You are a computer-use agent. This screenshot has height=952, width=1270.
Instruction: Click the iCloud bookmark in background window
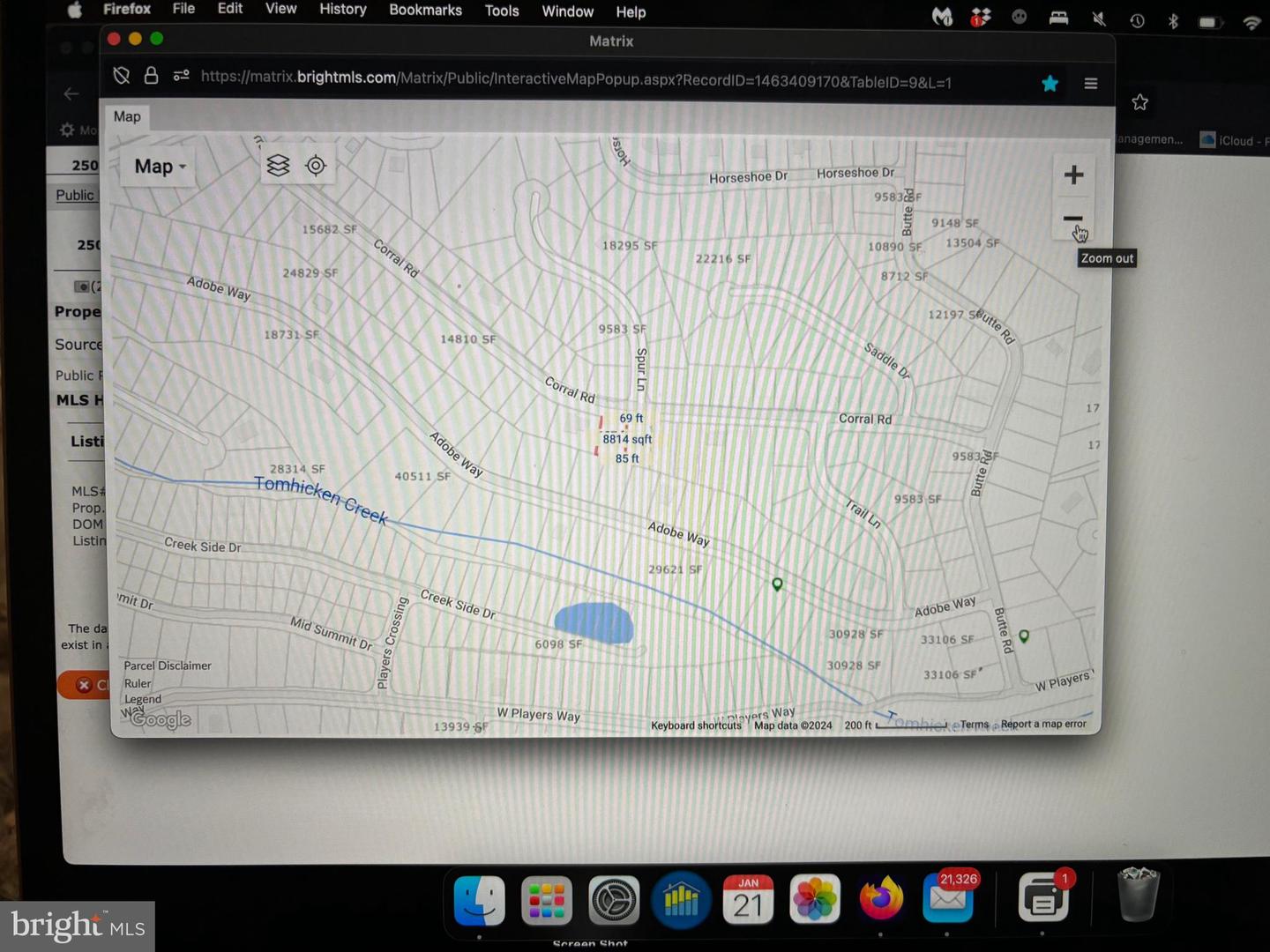[1234, 140]
